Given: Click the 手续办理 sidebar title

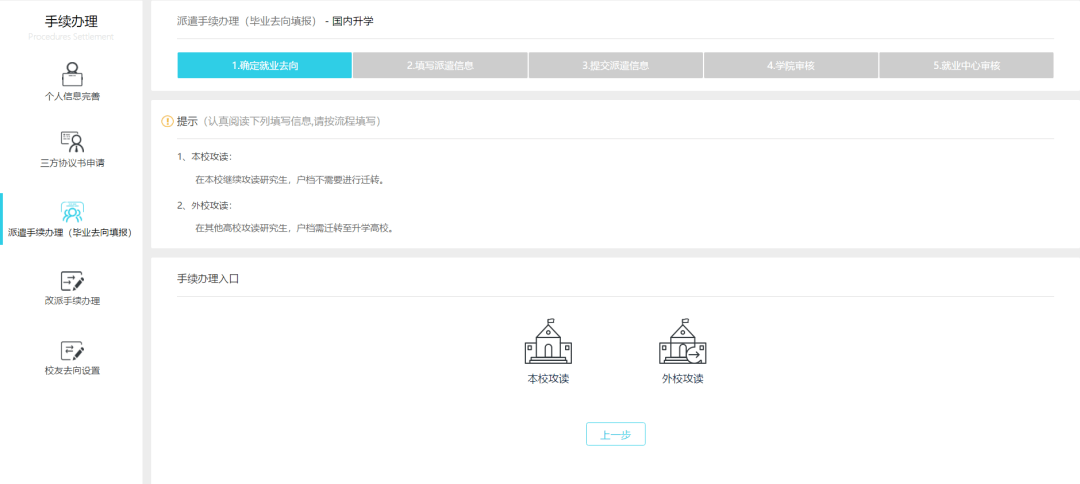Looking at the screenshot, I should point(72,21).
